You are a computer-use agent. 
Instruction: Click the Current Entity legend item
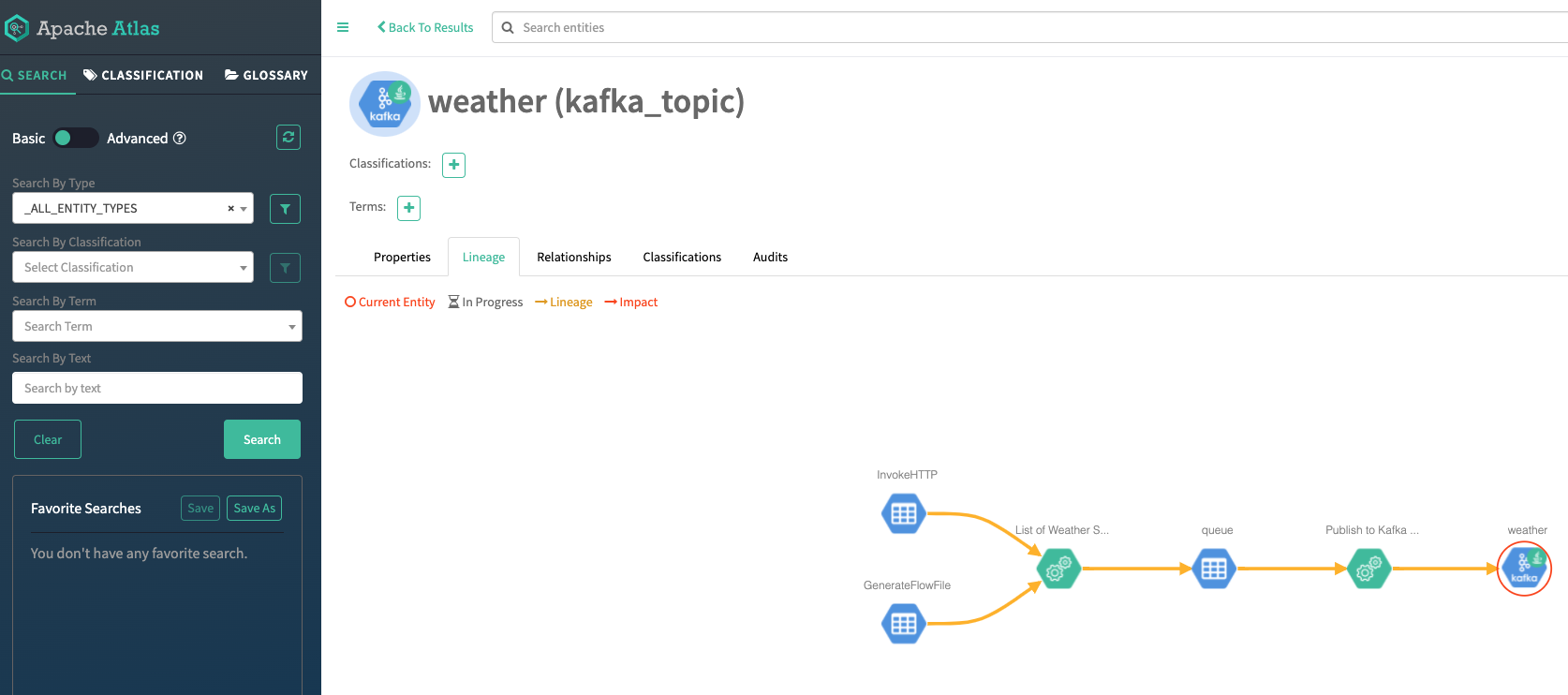click(x=390, y=302)
